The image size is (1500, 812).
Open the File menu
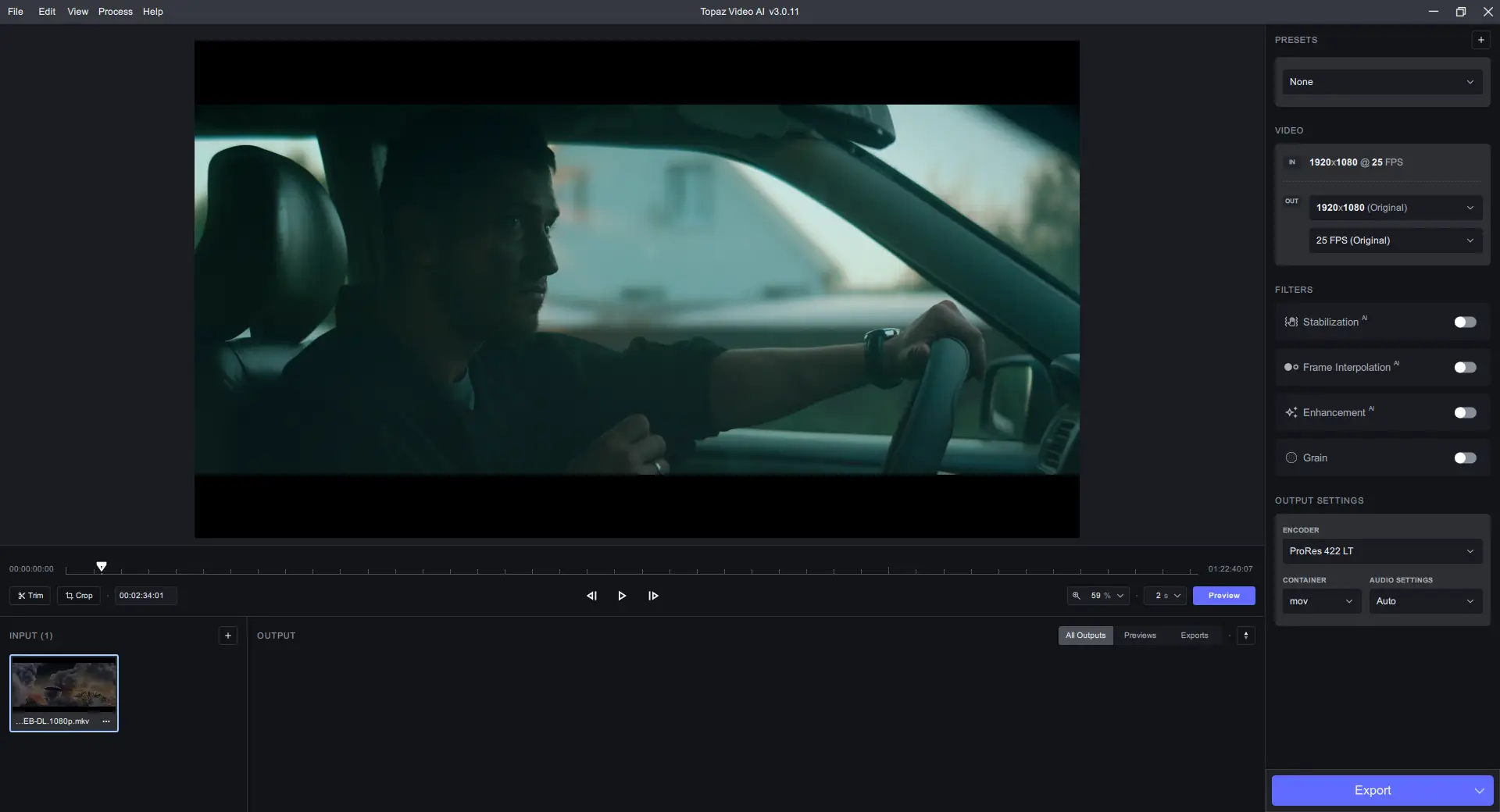16,12
